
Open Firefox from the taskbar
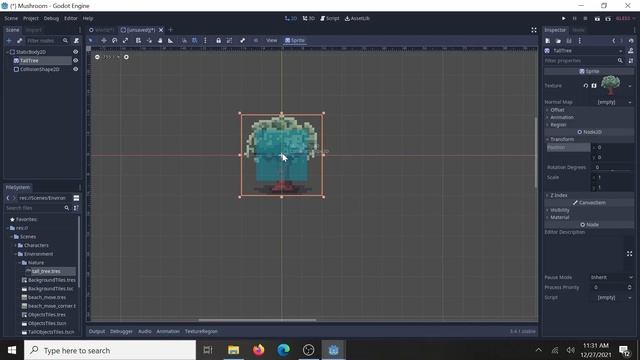pos(258,350)
